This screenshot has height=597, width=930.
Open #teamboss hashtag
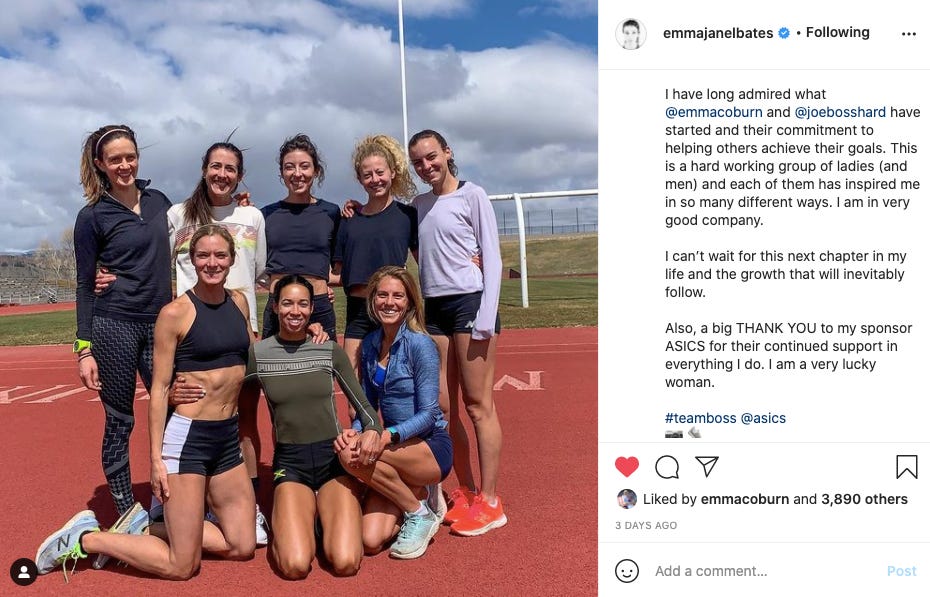pos(700,418)
